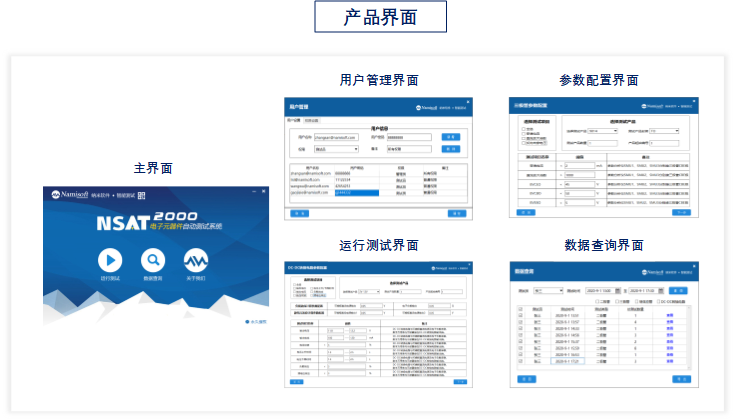Click the bottom-left blue button in run test window
This screenshot has height=420, width=735.
point(297,382)
